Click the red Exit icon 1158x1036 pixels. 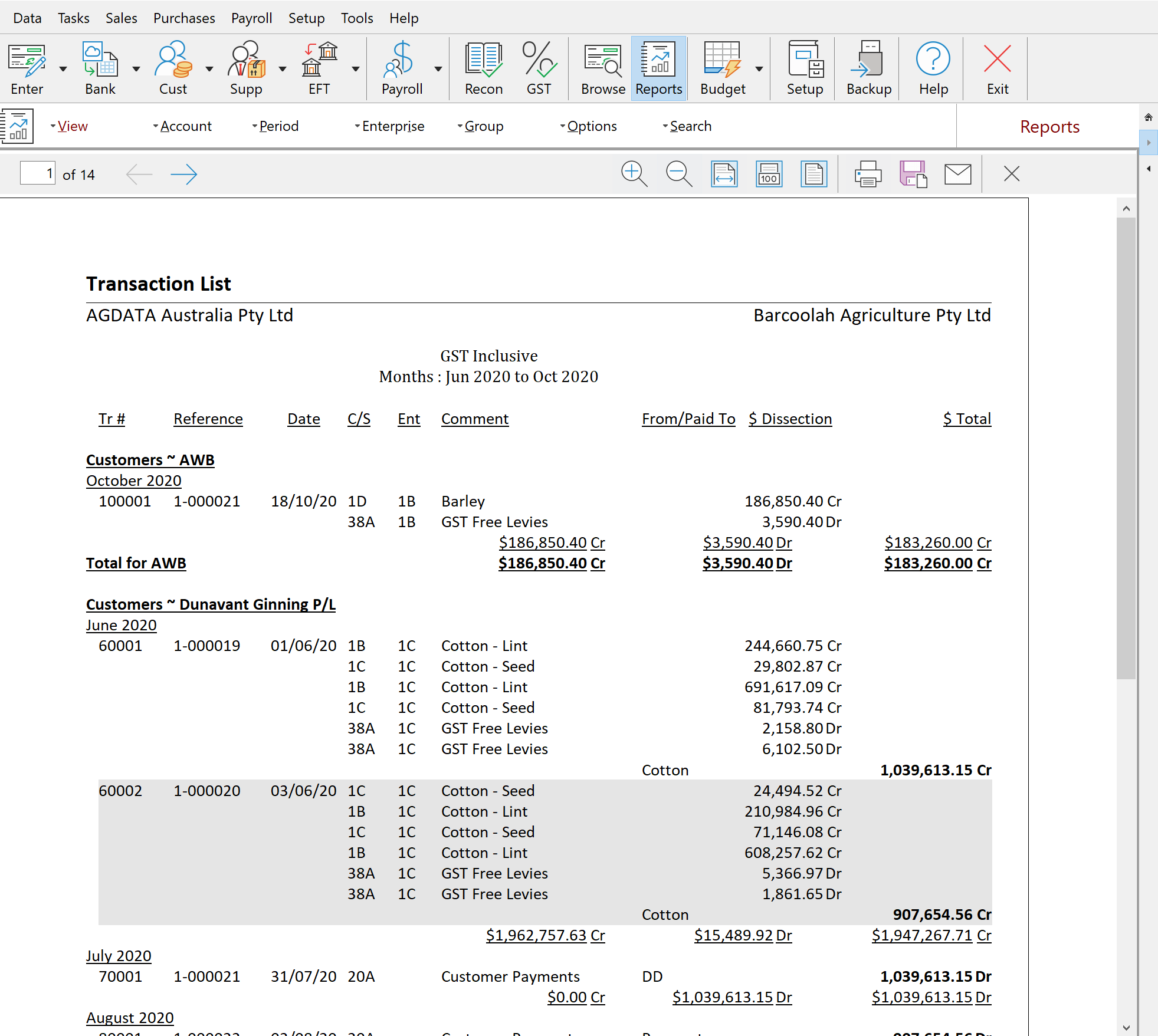coord(998,68)
